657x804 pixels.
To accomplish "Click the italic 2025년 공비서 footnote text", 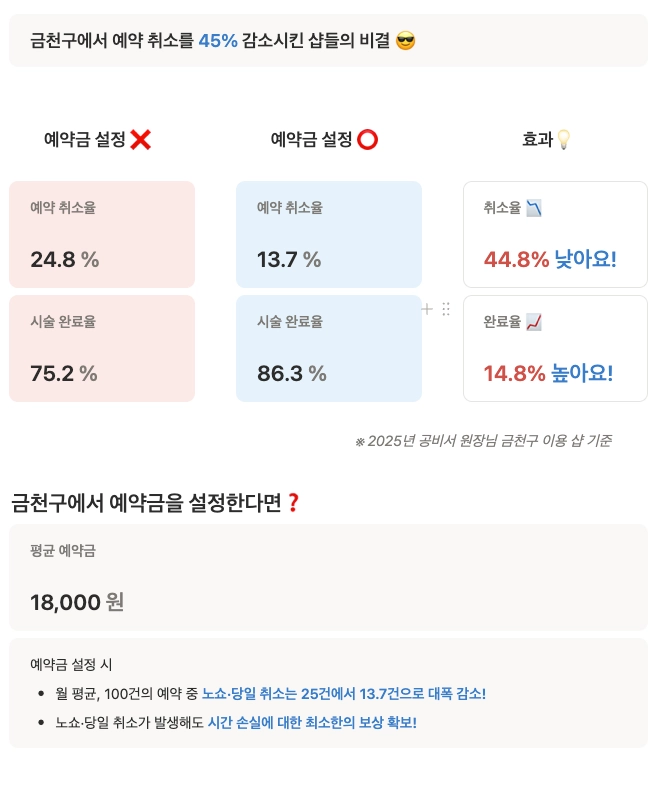I will click(x=483, y=441).
